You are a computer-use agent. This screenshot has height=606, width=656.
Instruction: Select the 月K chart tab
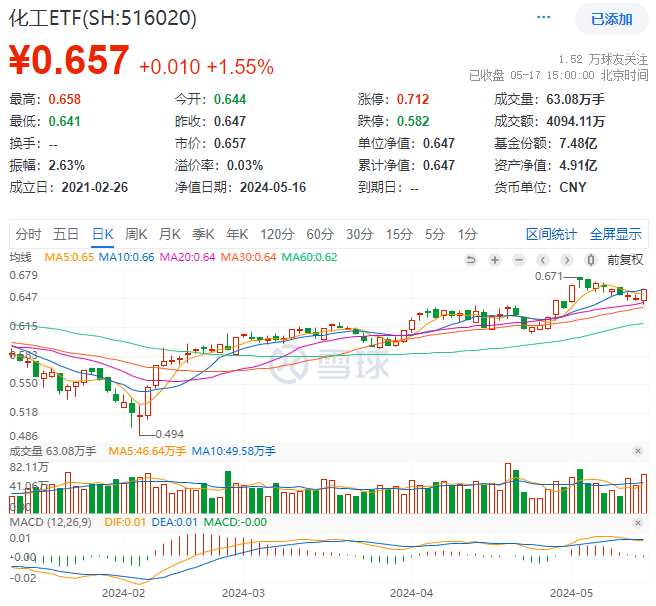(x=169, y=234)
